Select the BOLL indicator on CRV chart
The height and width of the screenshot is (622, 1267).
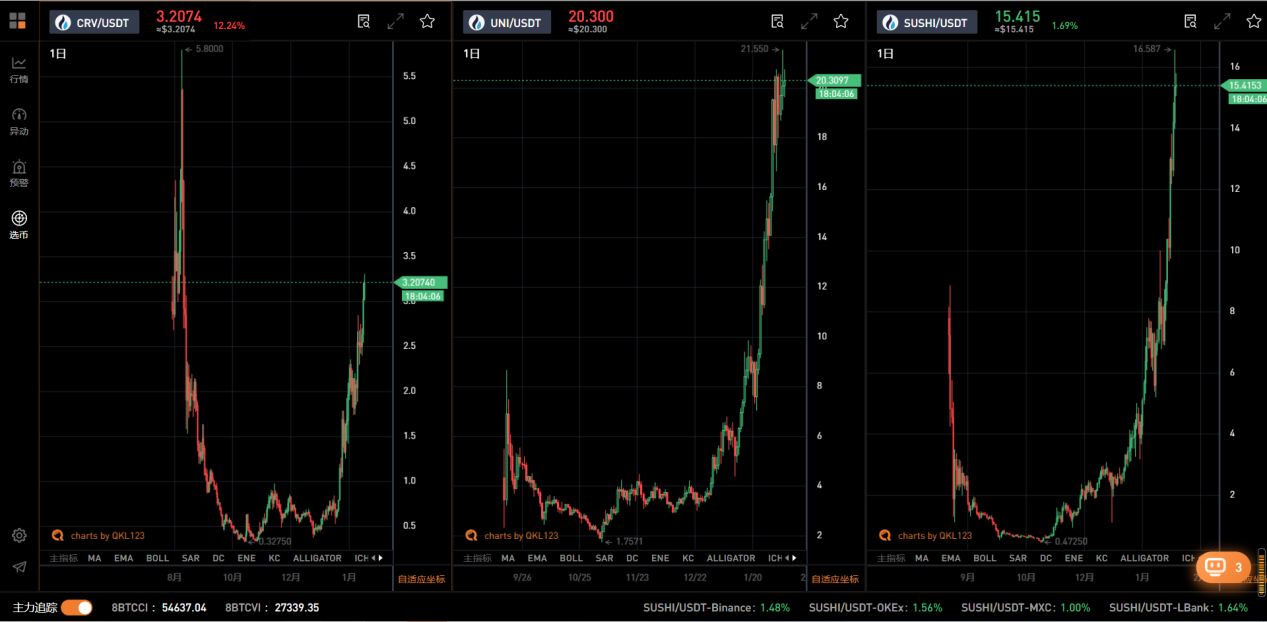pos(157,558)
